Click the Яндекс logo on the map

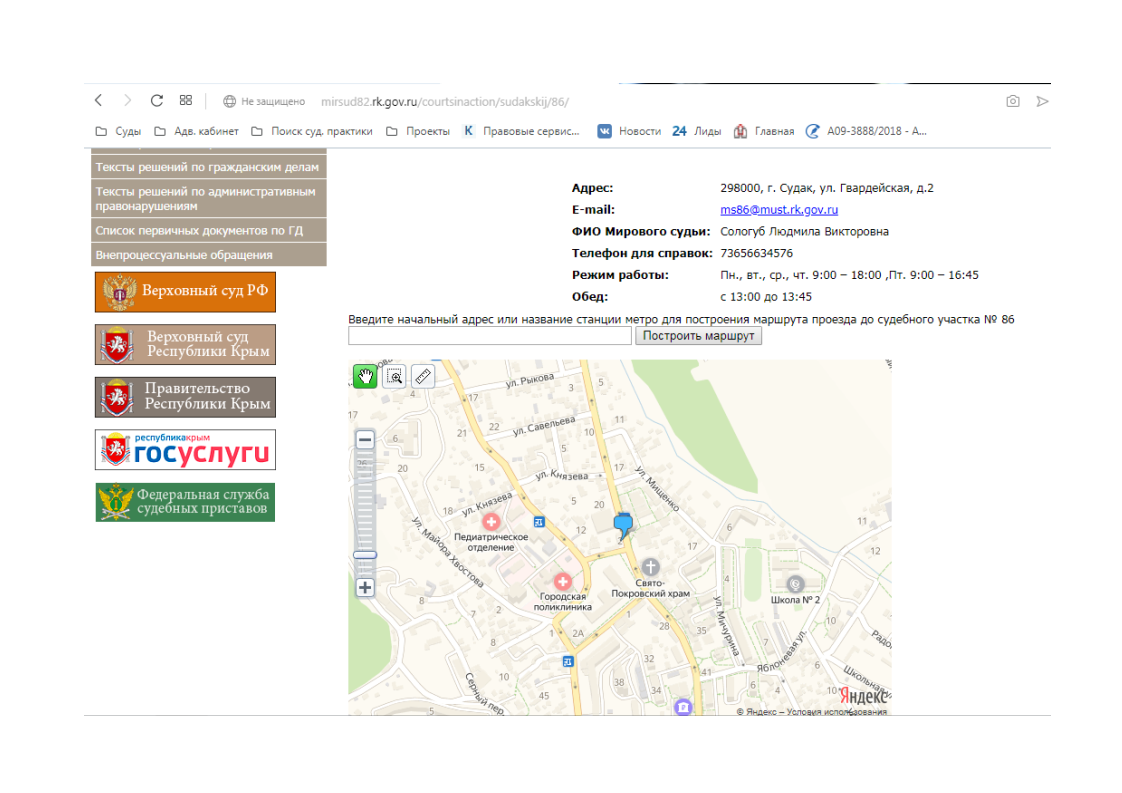coord(864,695)
